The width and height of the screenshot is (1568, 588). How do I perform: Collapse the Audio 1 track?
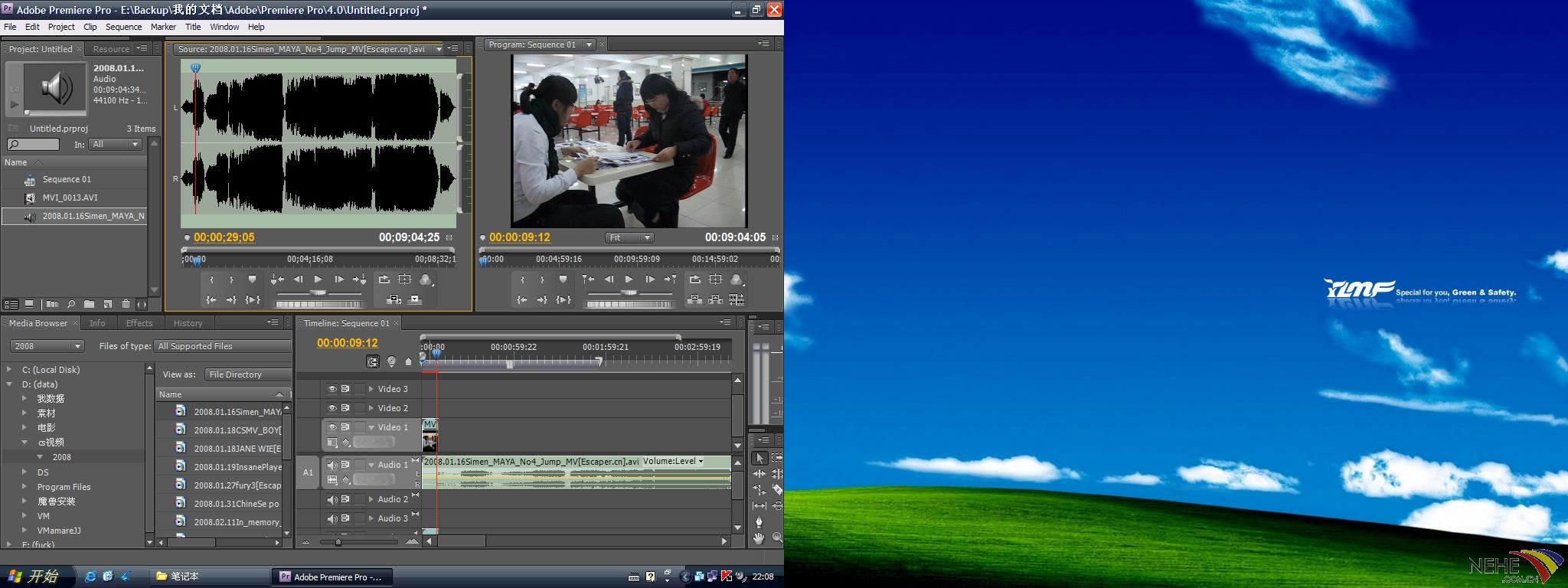point(371,465)
